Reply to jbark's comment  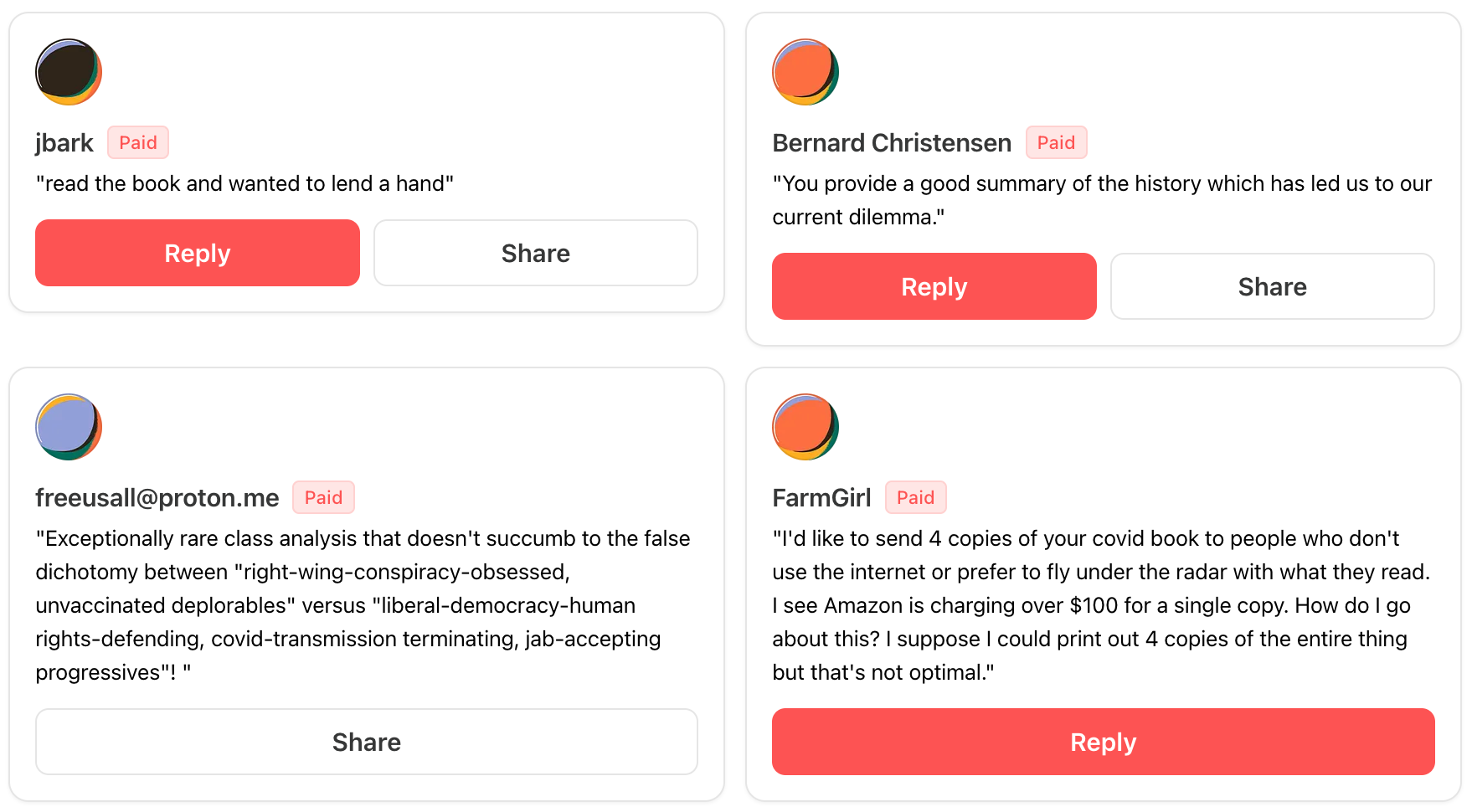[198, 253]
